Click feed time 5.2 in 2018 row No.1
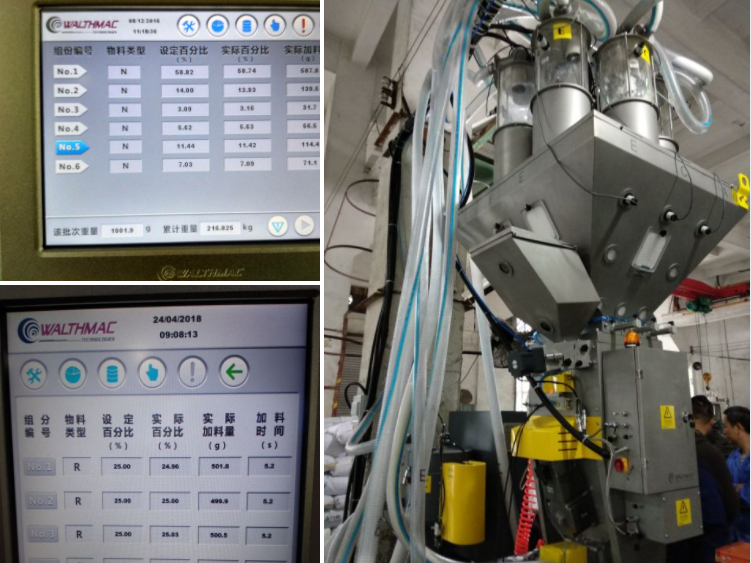The width and height of the screenshot is (751, 563). pyautogui.click(x=270, y=466)
